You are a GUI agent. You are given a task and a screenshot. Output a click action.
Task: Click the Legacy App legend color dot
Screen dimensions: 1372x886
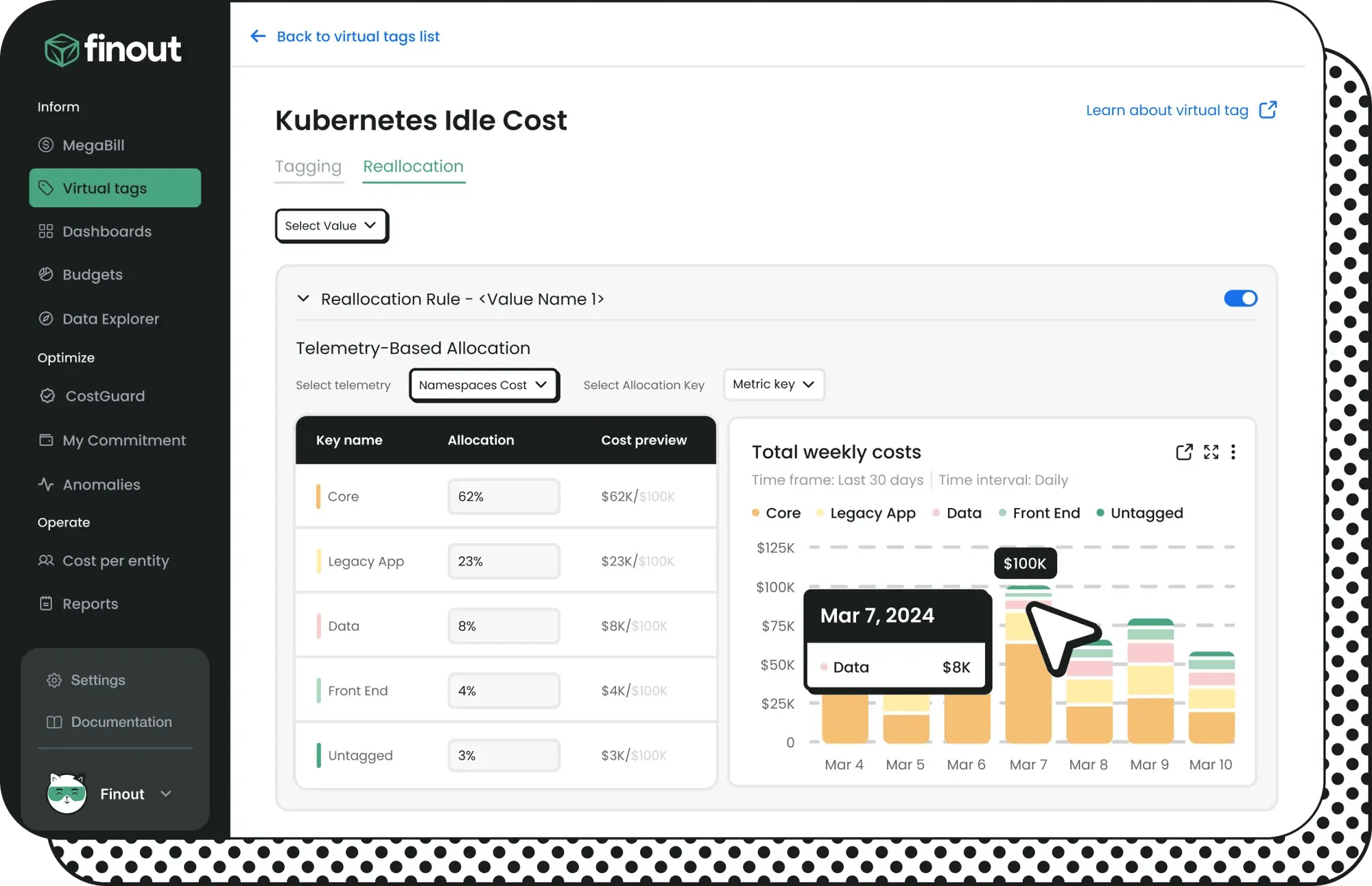[x=820, y=513]
